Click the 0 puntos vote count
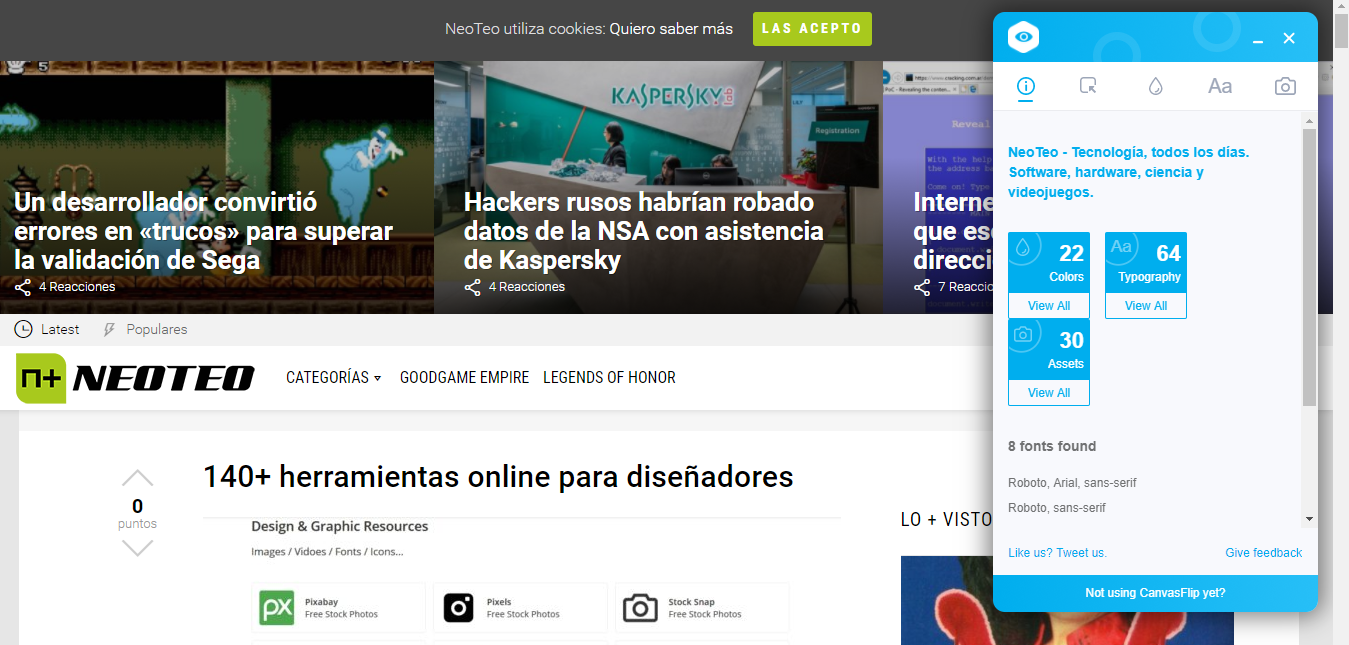Screen dimensions: 1349x645 (x=137, y=513)
